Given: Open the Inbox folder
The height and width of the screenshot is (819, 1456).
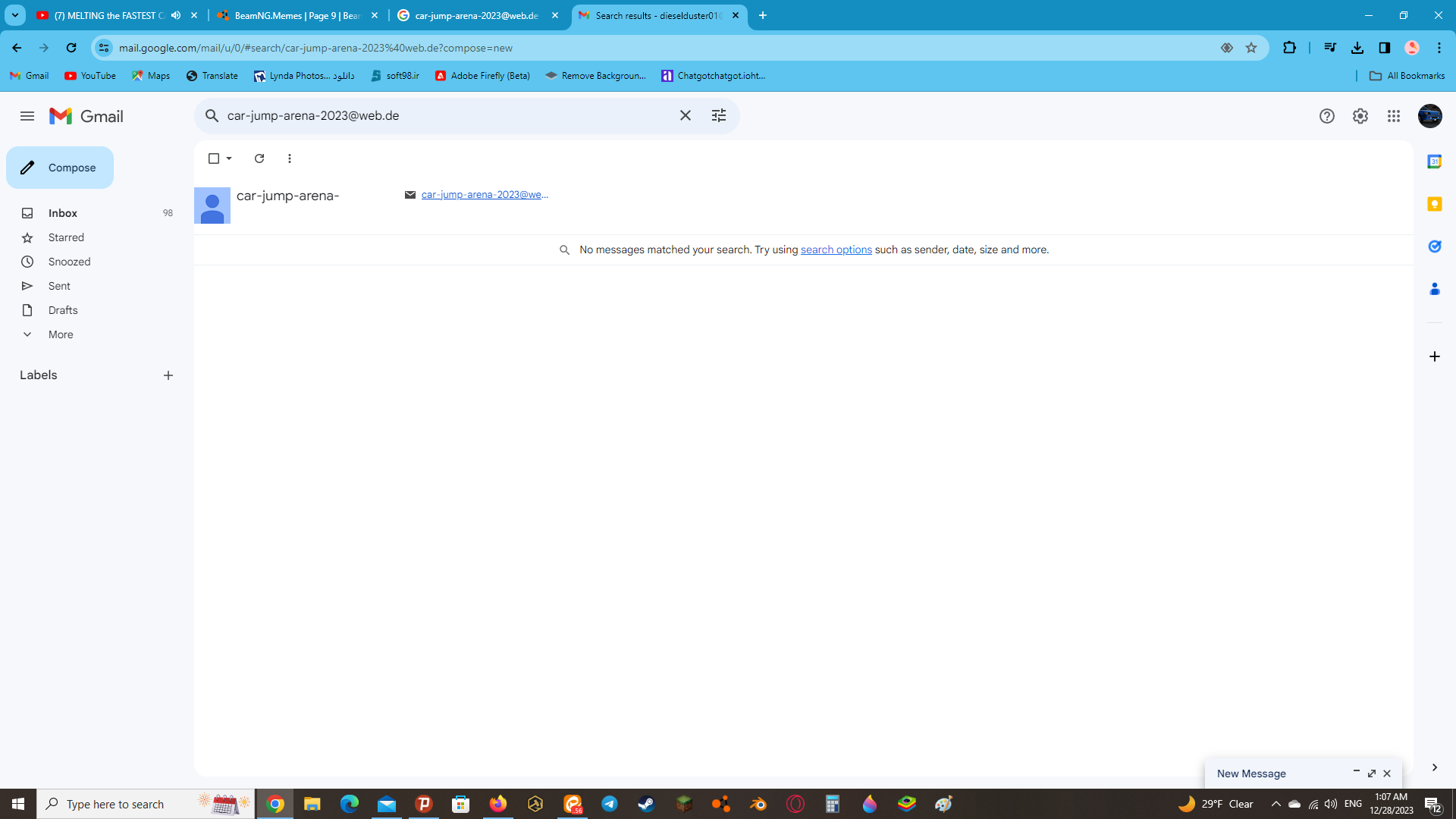Looking at the screenshot, I should (63, 213).
